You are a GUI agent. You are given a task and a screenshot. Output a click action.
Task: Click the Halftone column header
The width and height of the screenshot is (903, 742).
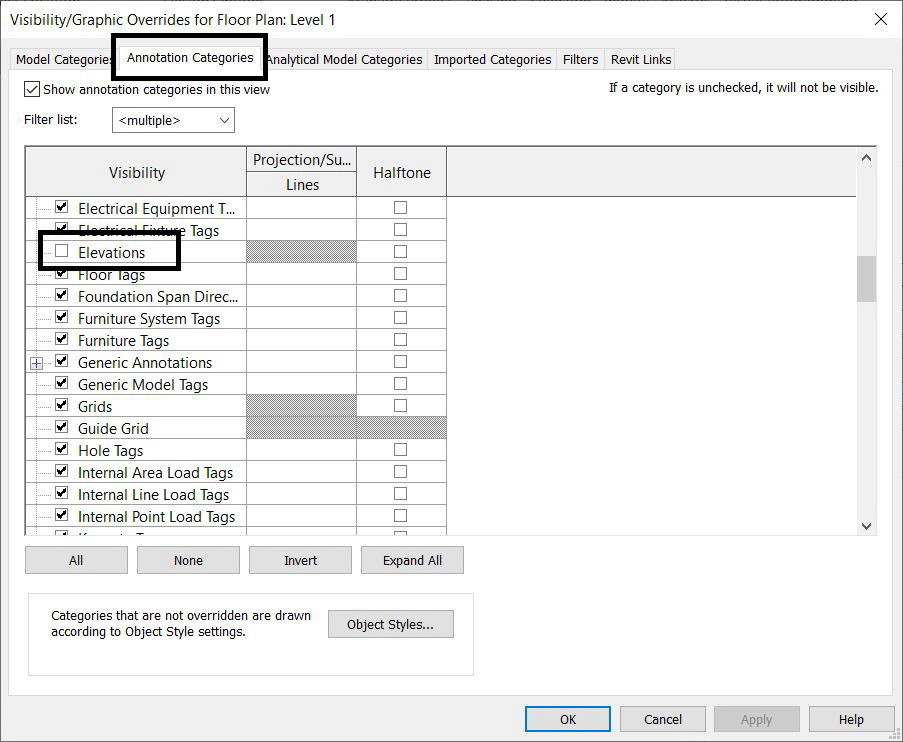click(x=401, y=172)
